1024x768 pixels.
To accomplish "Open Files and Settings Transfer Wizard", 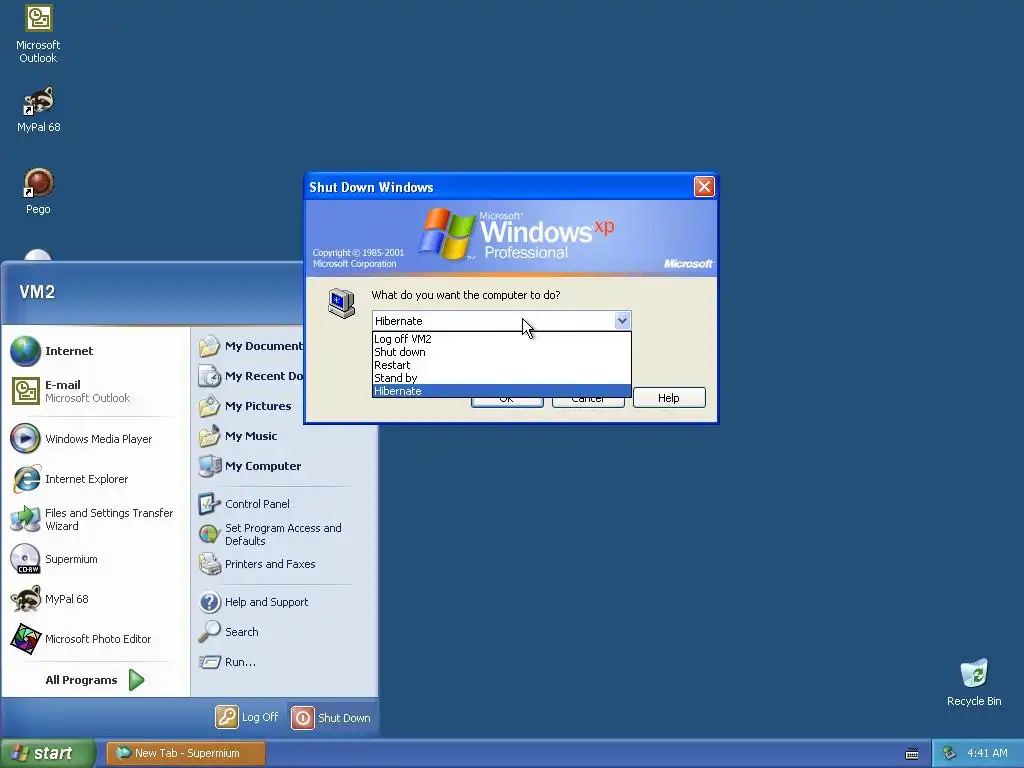I will [x=92, y=519].
